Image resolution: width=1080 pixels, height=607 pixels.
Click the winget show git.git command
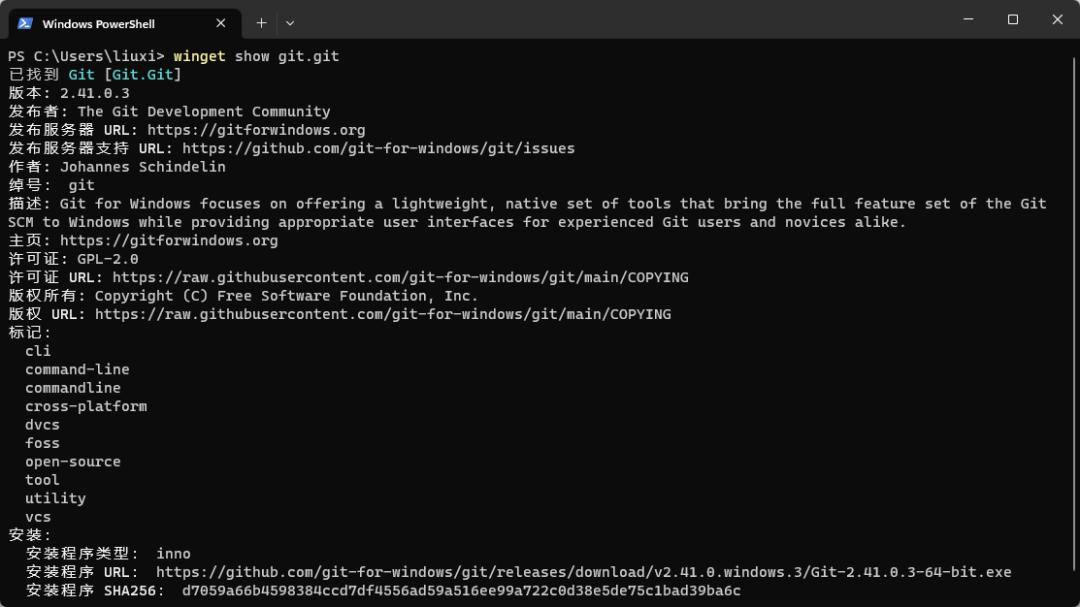point(256,56)
